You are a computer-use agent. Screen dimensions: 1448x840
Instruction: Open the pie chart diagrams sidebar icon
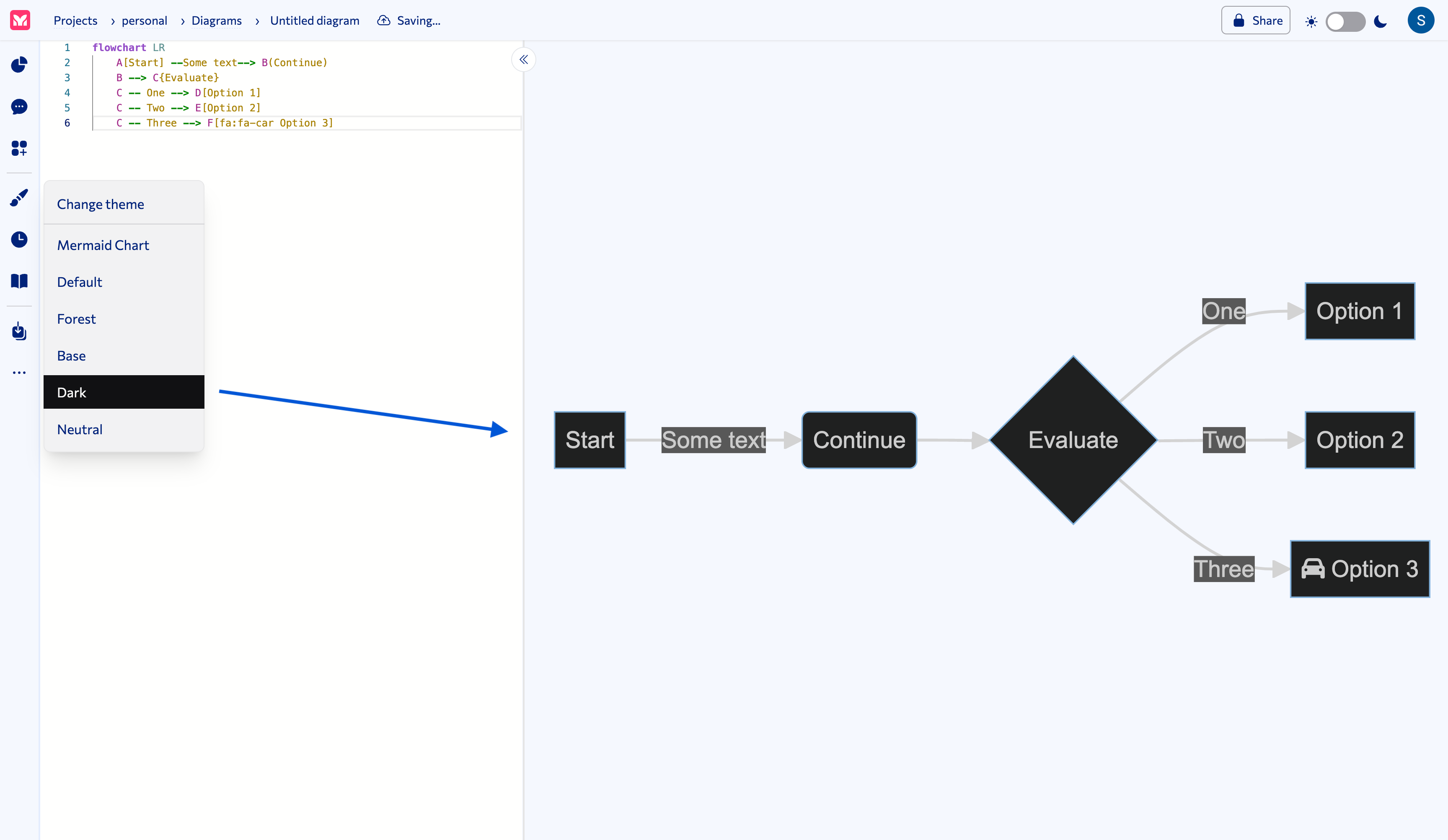19,64
